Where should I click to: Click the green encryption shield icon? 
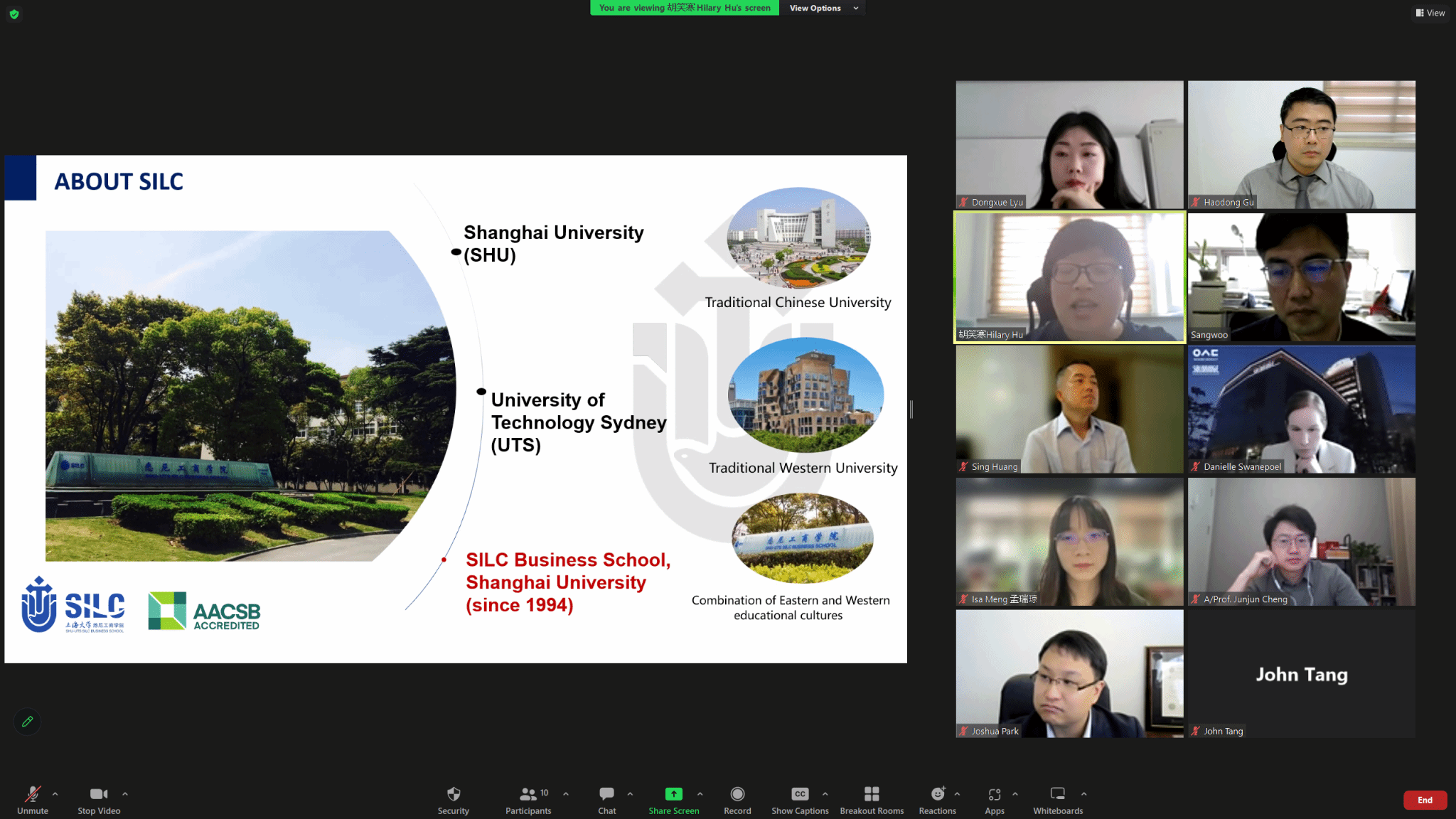point(14,14)
